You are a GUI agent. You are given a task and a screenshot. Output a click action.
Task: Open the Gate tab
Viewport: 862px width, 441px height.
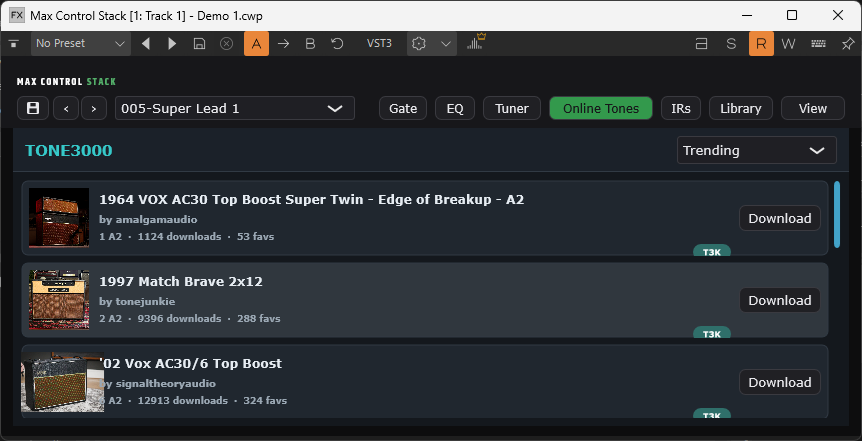(403, 108)
